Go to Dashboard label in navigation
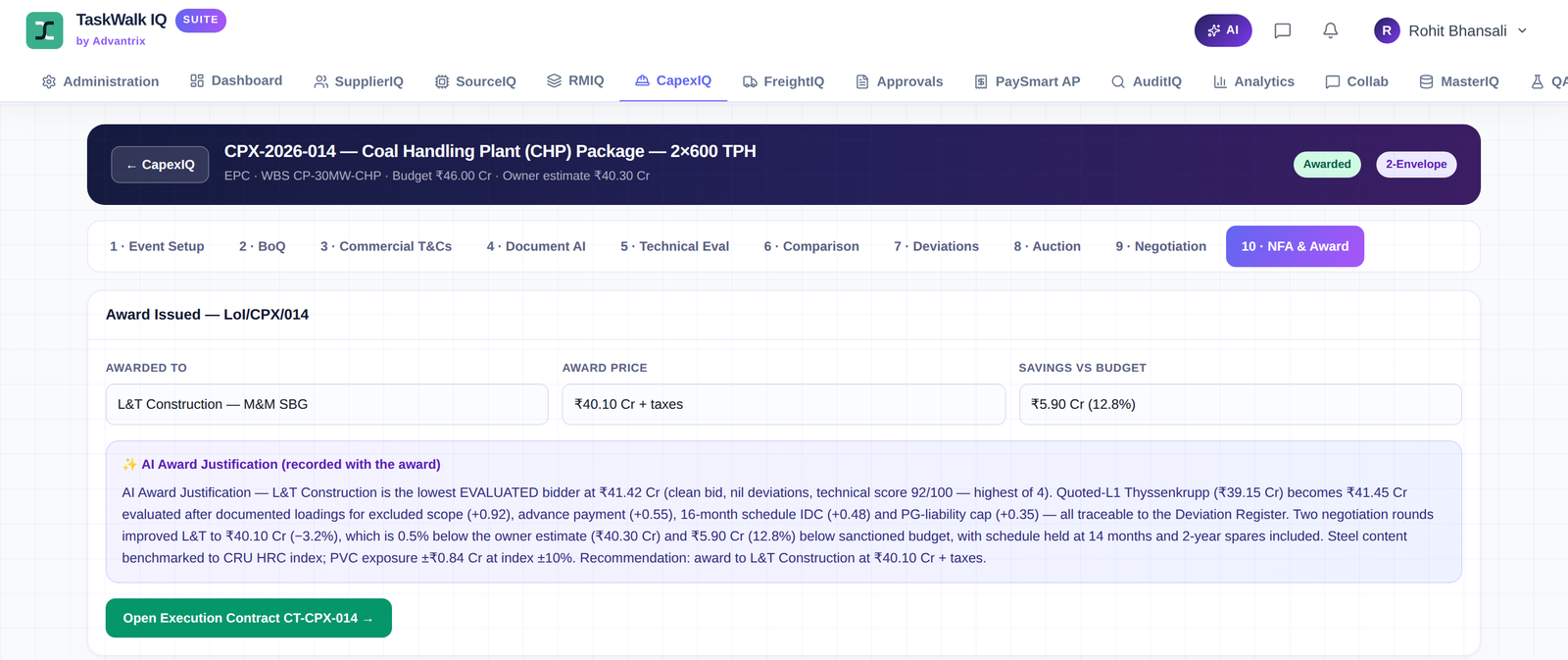The image size is (1568, 660). (x=247, y=80)
